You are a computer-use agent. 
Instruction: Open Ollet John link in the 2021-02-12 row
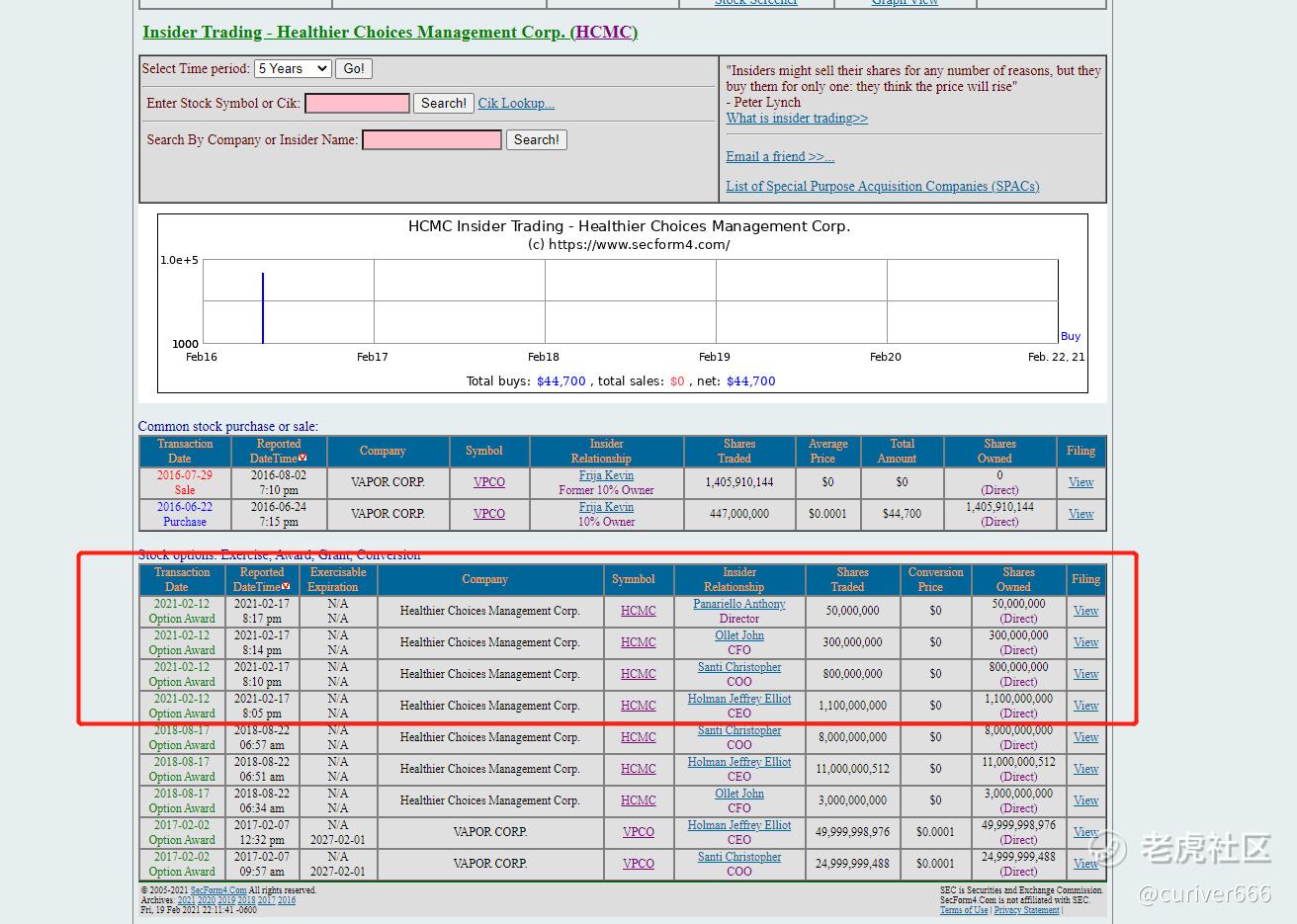pos(739,635)
